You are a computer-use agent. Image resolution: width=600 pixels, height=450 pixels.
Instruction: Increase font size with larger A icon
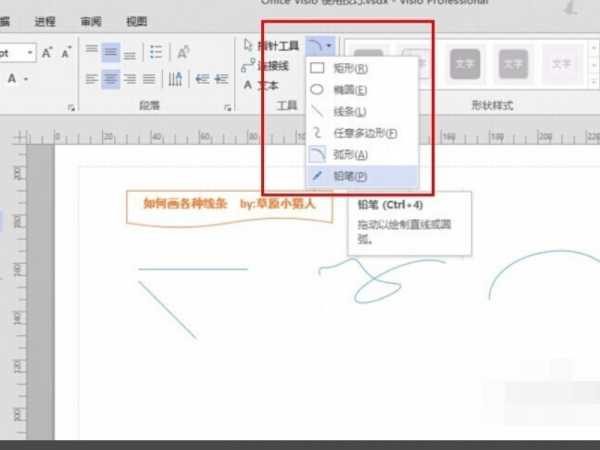click(x=47, y=52)
